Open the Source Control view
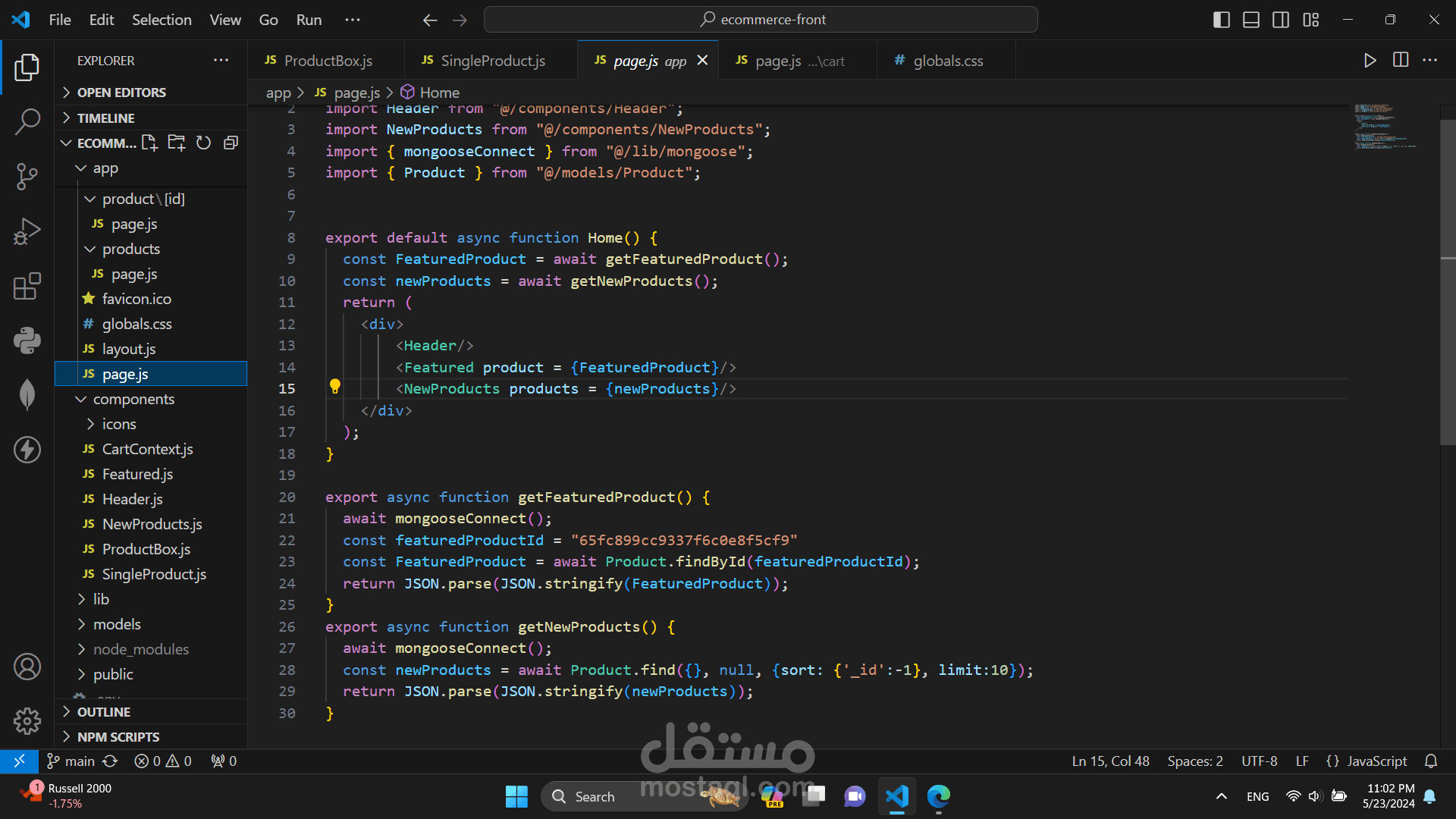 tap(27, 176)
